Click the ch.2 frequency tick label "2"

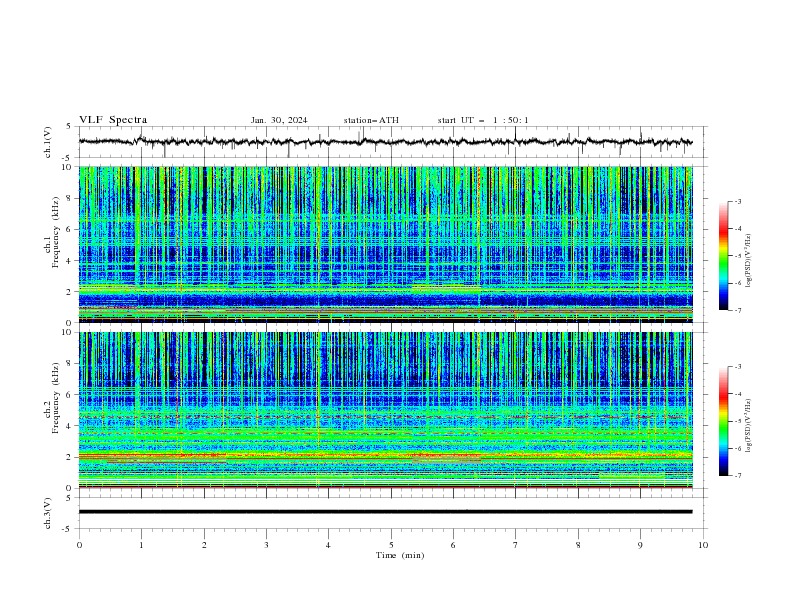tap(71, 457)
